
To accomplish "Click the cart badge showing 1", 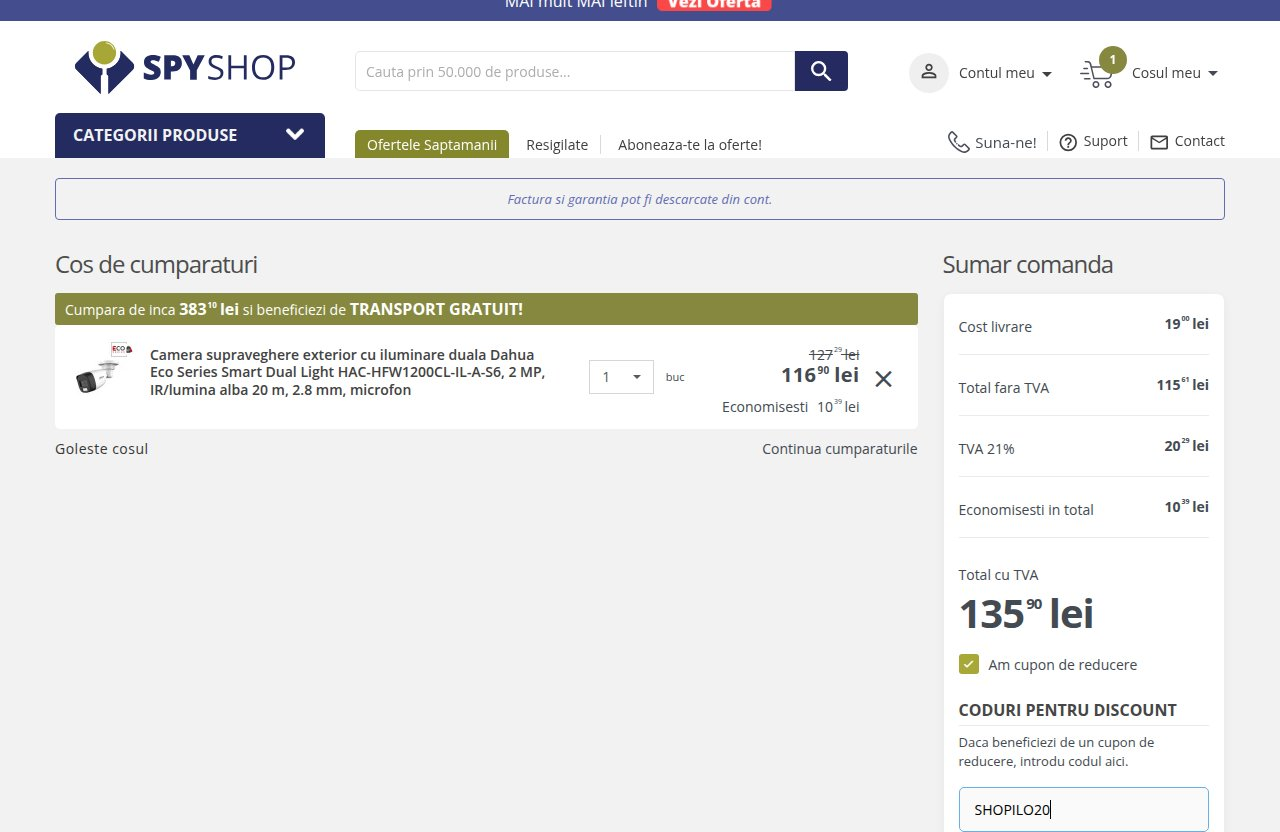I will tap(1112, 60).
